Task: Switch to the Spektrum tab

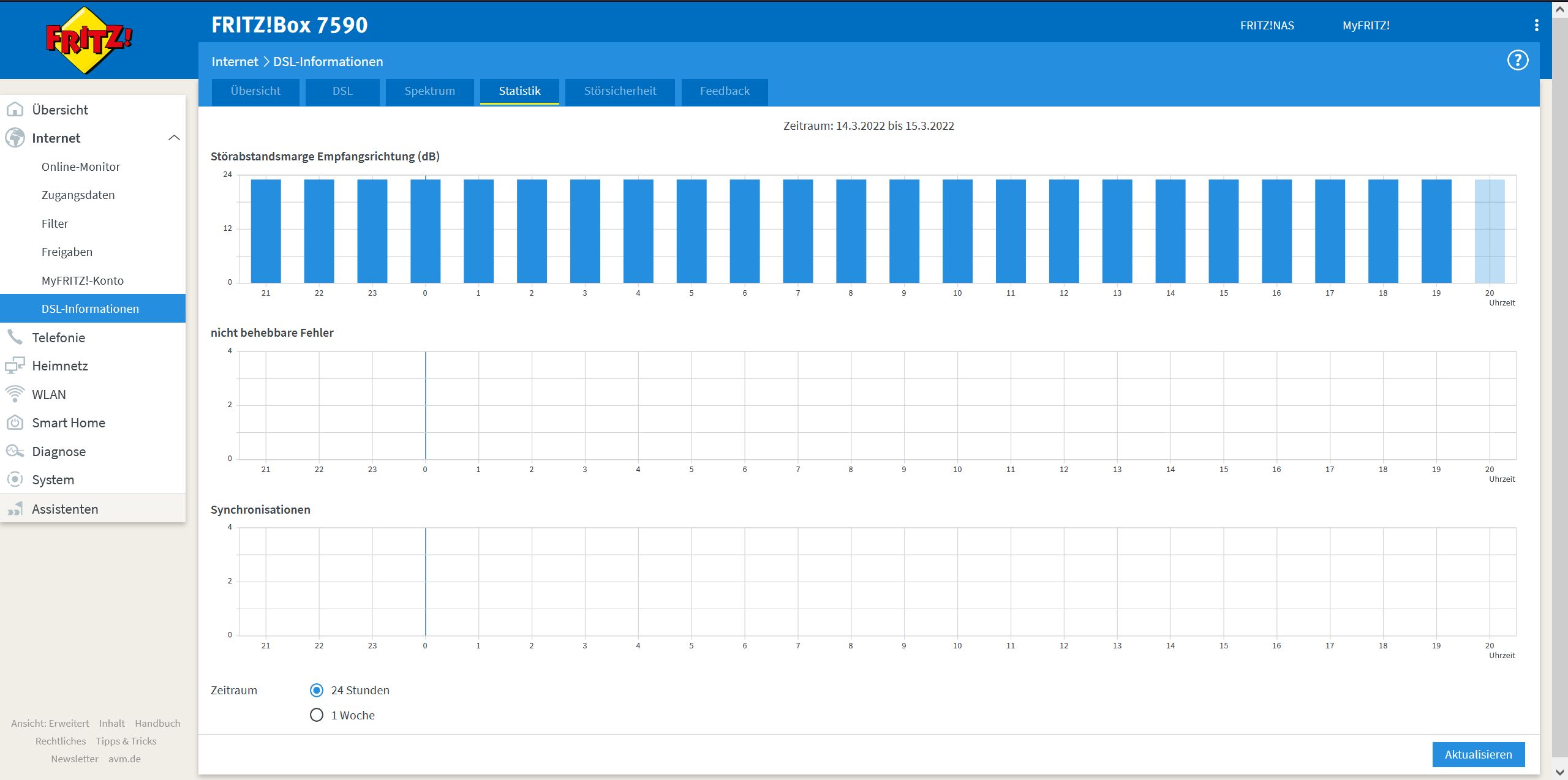Action: (x=429, y=91)
